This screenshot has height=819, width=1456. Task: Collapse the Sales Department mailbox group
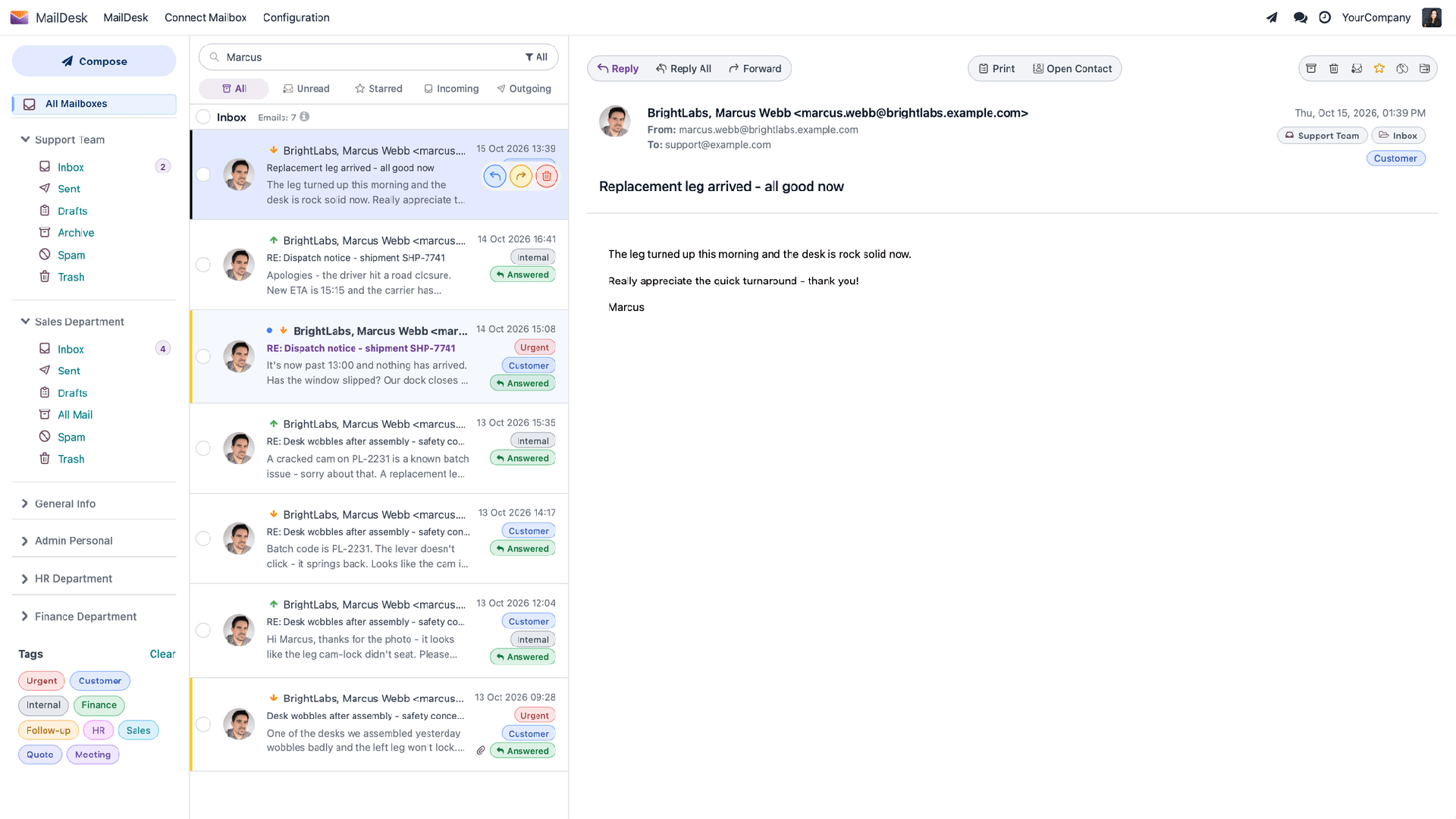click(25, 322)
